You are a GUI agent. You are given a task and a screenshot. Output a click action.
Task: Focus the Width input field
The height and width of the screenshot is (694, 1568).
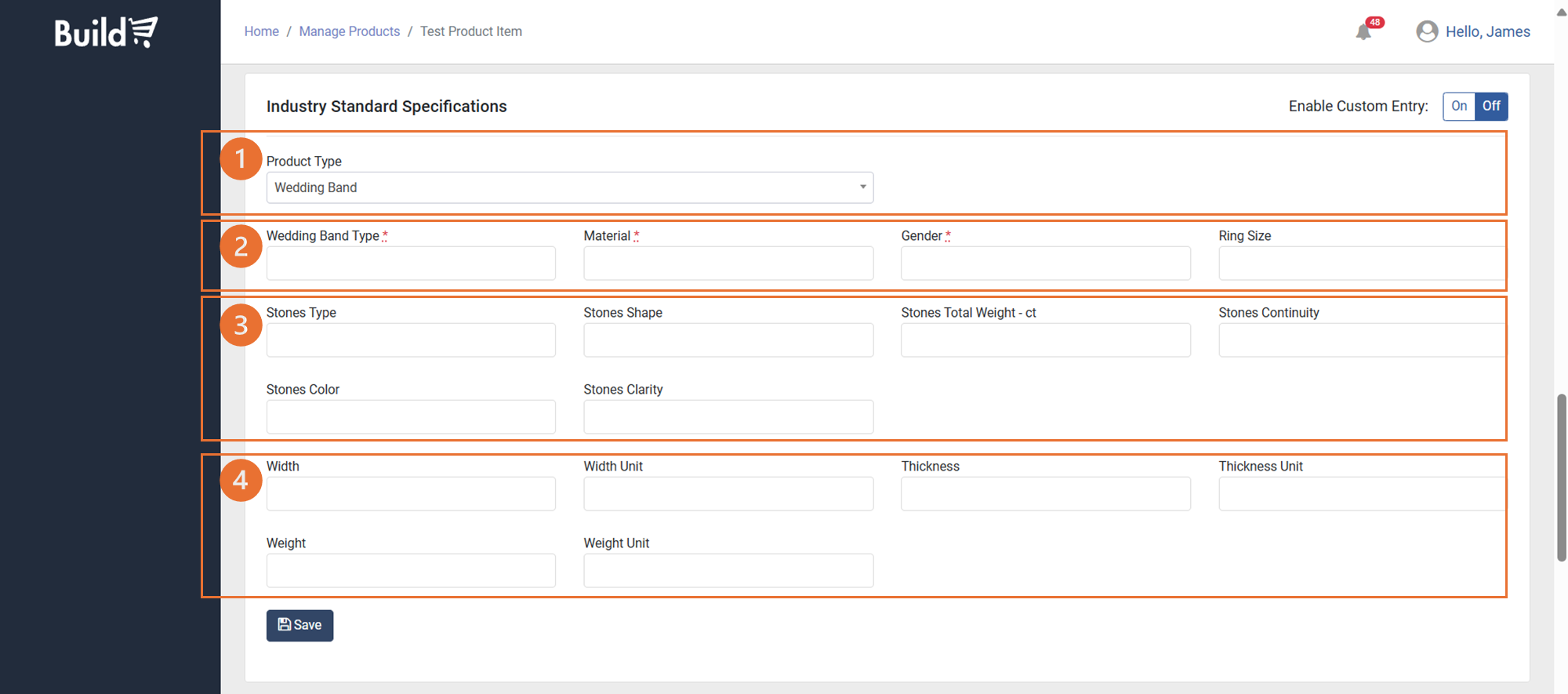(411, 494)
